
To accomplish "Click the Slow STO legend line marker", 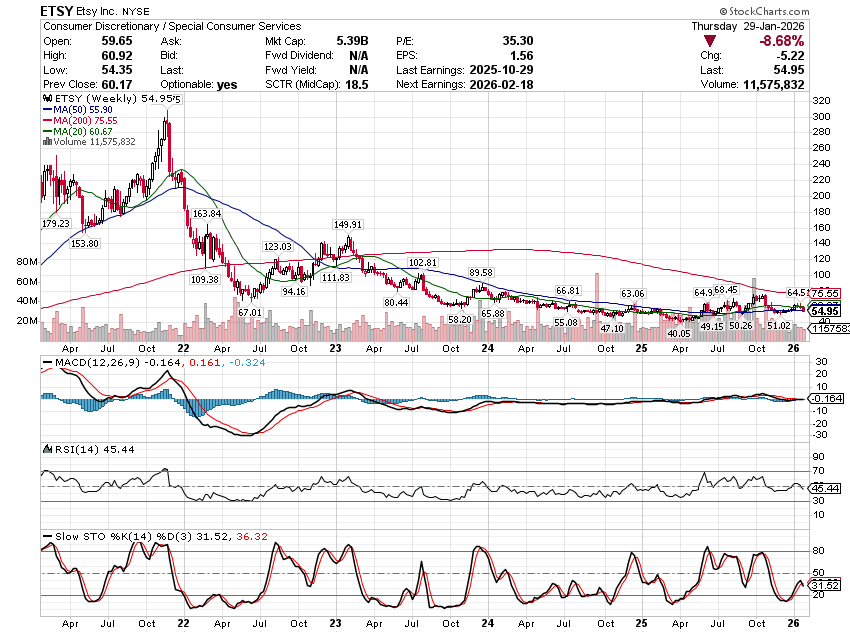I will [46, 538].
